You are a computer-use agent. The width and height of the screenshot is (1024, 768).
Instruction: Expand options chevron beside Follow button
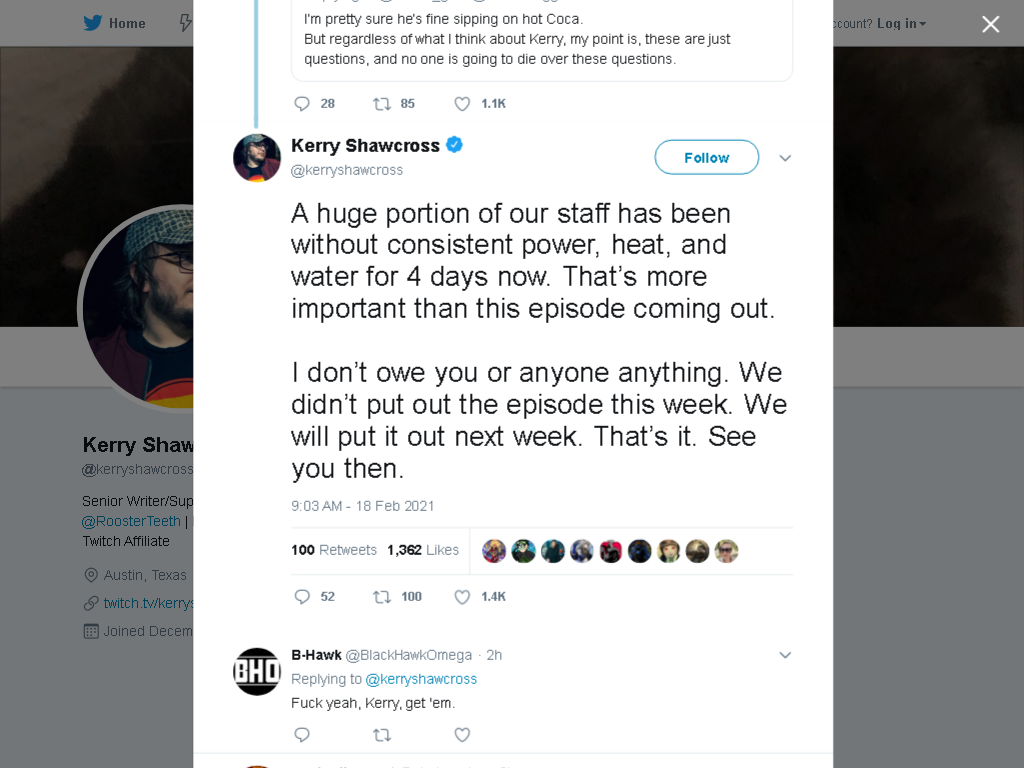(785, 158)
